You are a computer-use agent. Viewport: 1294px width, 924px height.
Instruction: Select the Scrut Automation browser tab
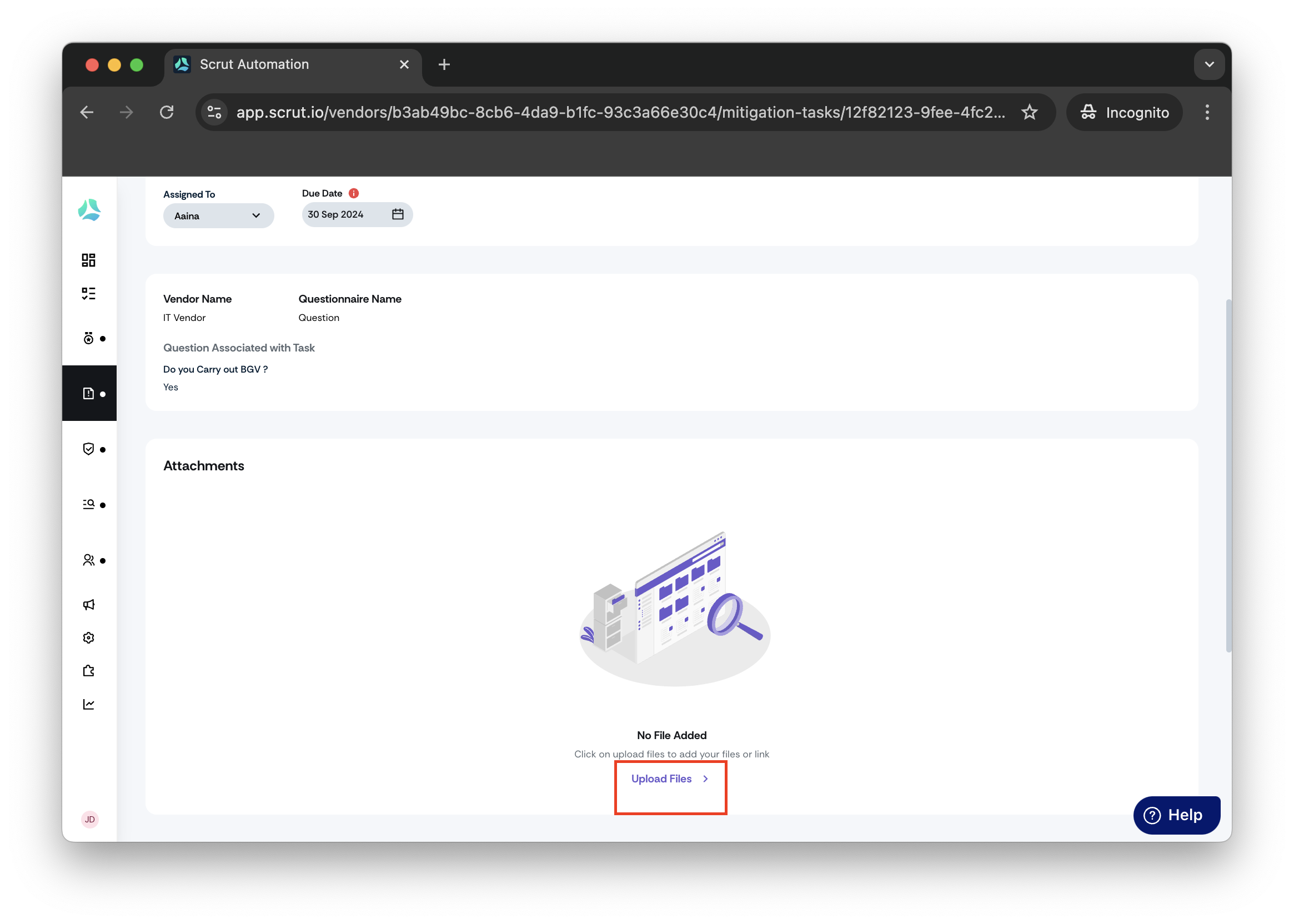293,64
